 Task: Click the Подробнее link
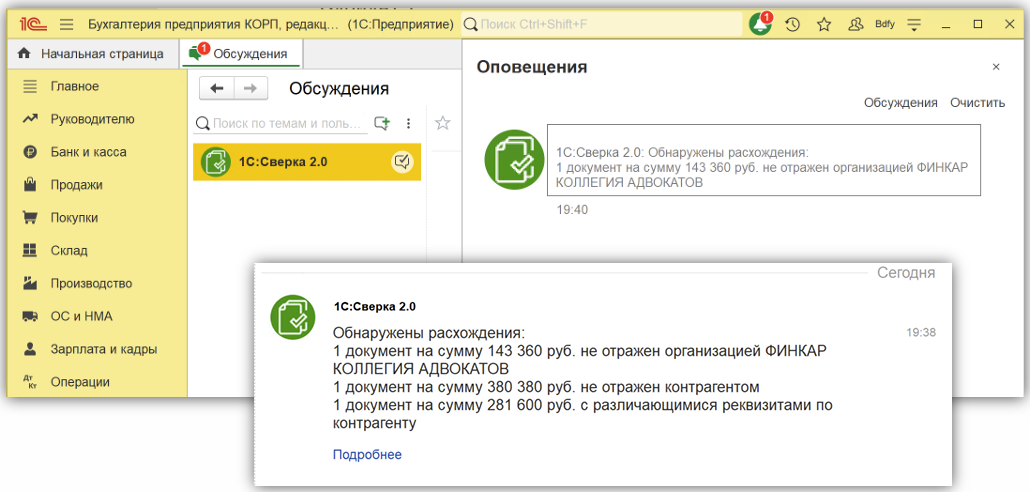tap(367, 455)
